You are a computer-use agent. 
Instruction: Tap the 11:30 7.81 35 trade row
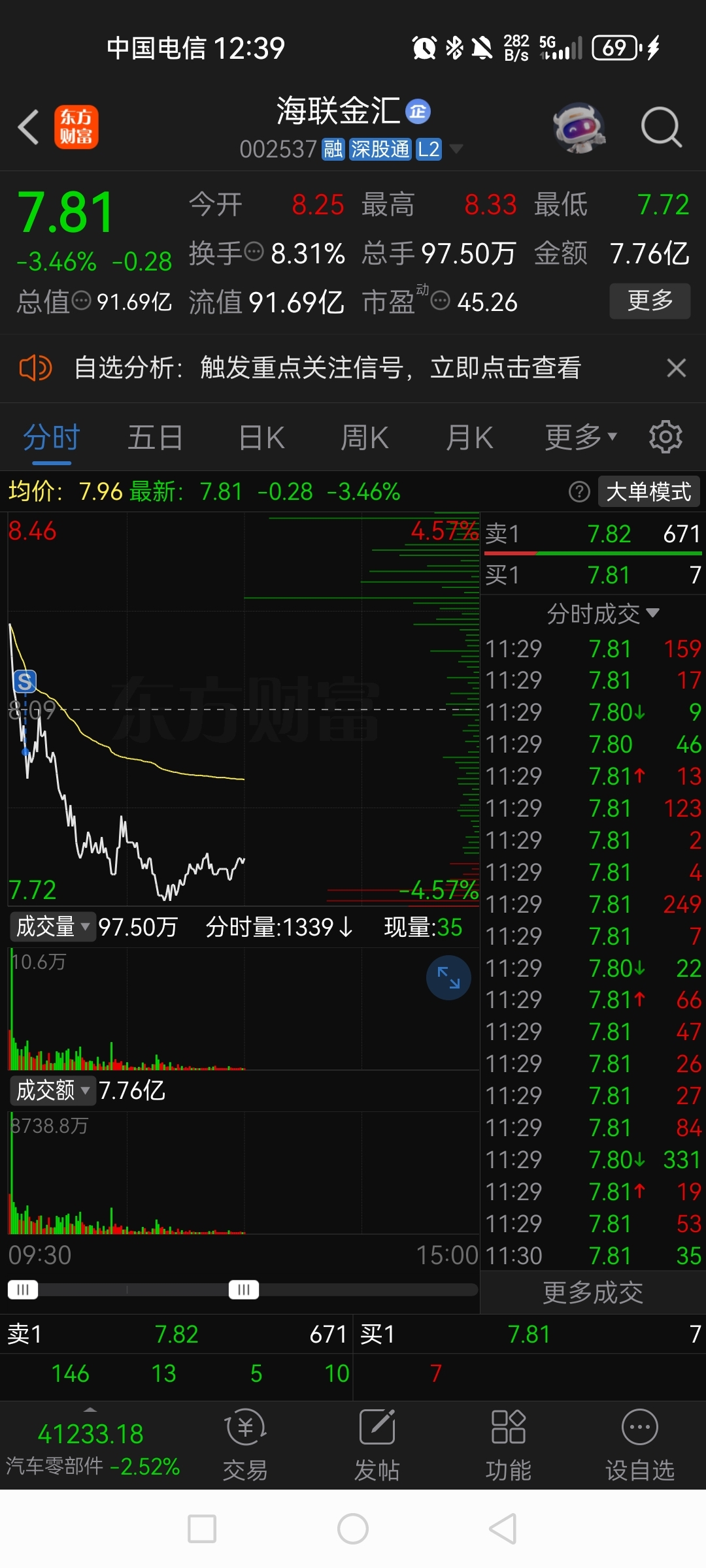point(593,1256)
